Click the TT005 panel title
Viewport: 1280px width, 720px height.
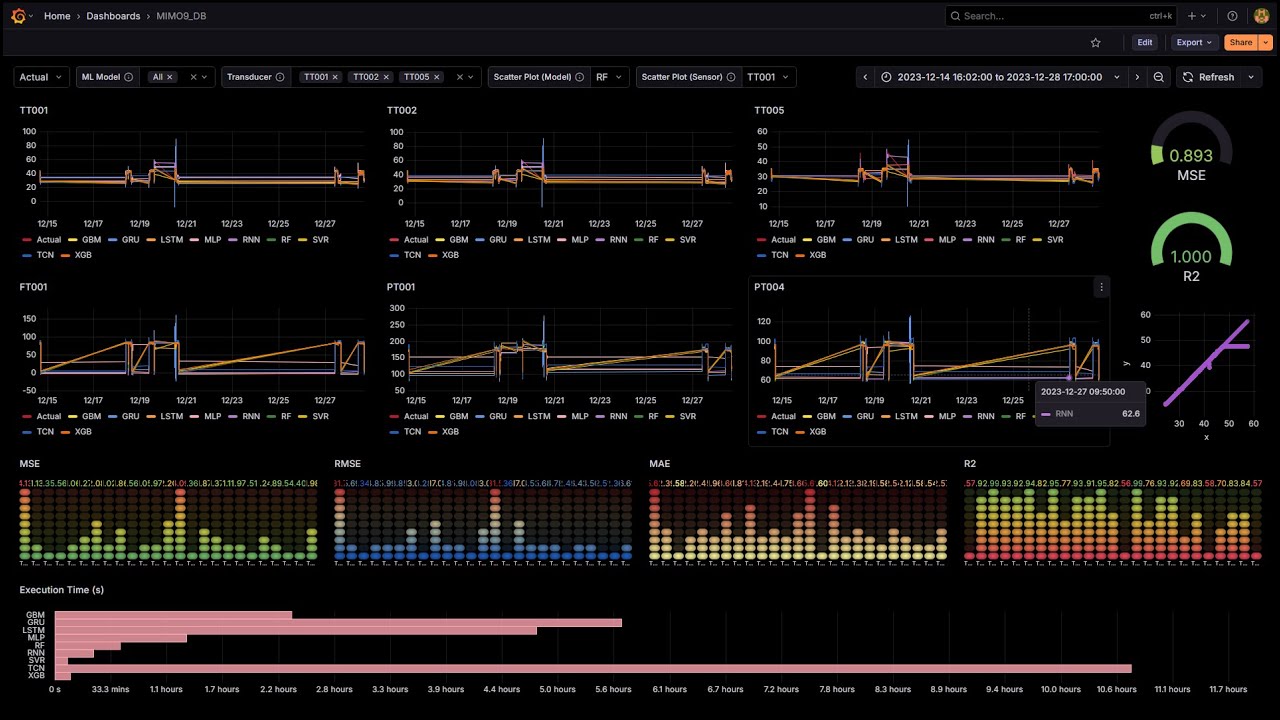(769, 111)
